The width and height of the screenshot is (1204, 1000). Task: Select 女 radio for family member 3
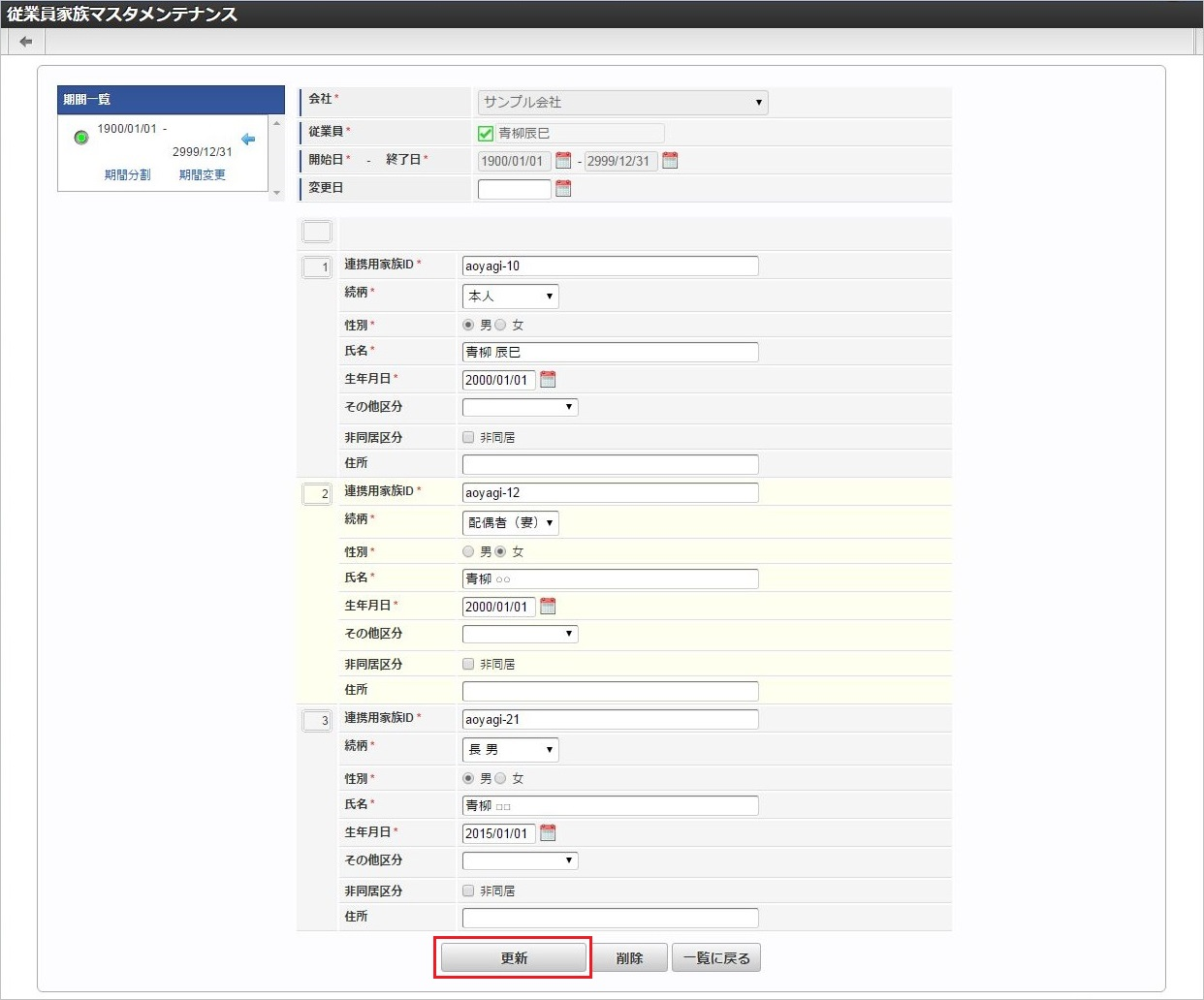pos(500,778)
